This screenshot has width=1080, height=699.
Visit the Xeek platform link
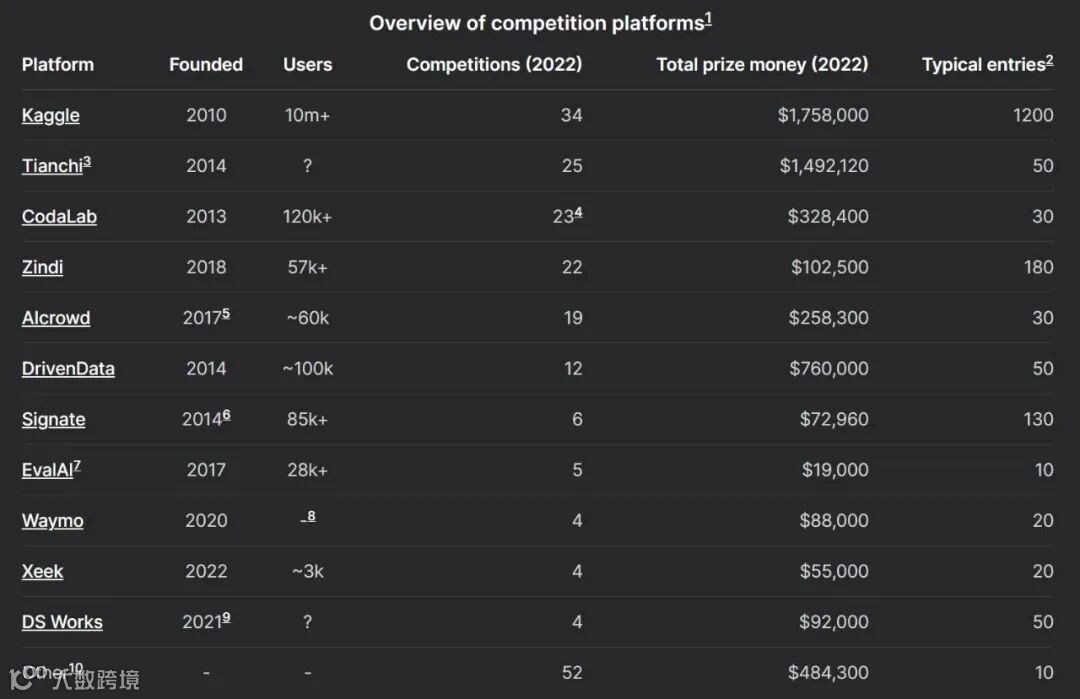click(42, 572)
